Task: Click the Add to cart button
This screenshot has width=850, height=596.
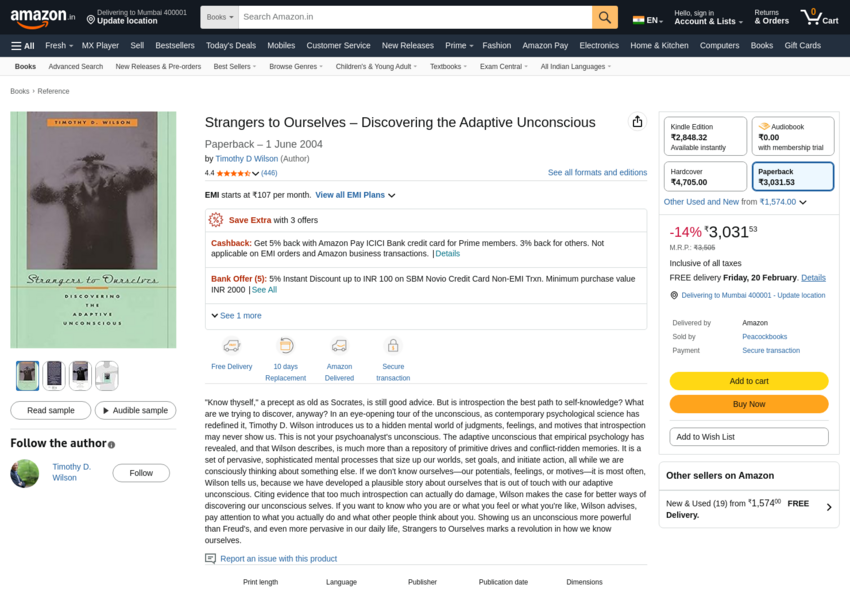Action: coord(749,381)
